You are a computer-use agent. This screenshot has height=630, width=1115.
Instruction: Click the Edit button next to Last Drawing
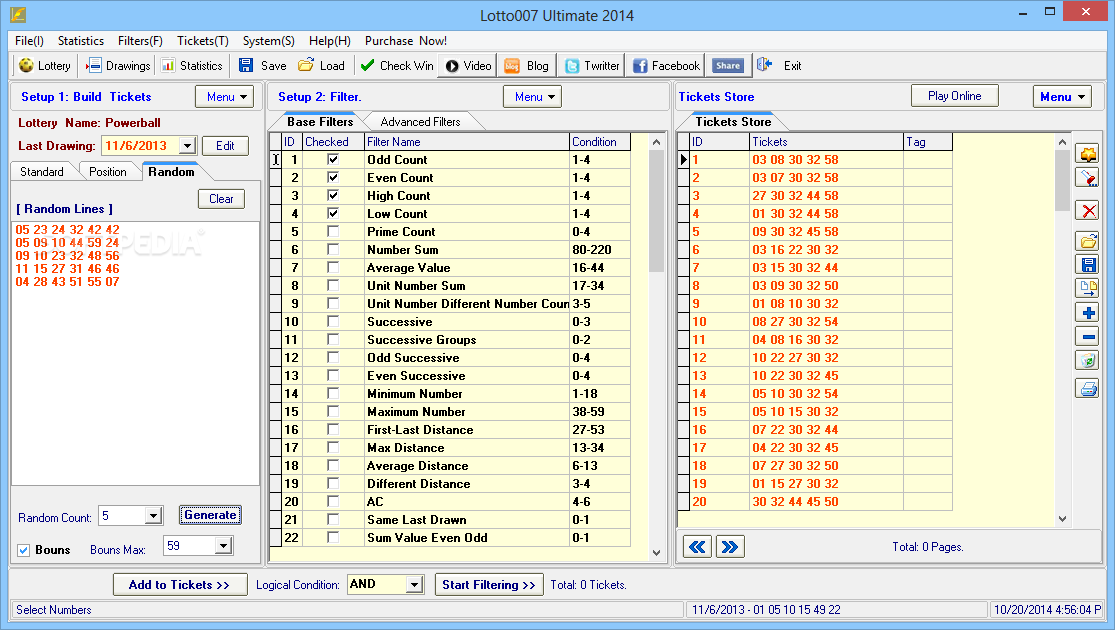pyautogui.click(x=225, y=146)
